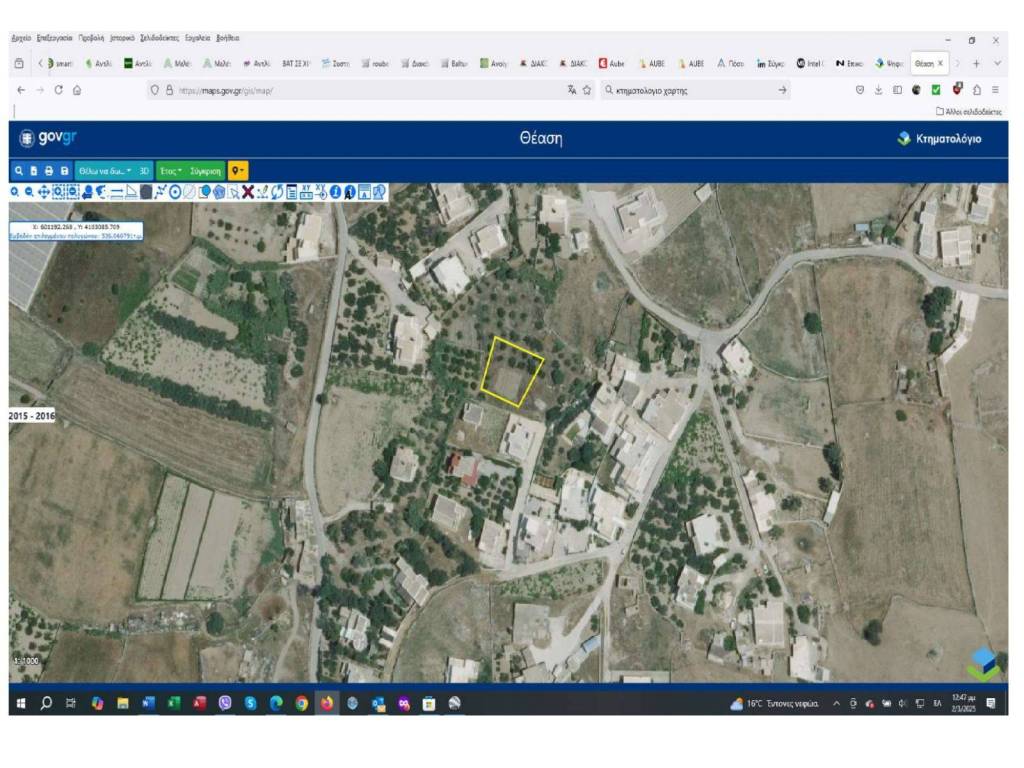The height and width of the screenshot is (768, 1024).
Task: Select the circle target drawing tool
Action: click(175, 192)
